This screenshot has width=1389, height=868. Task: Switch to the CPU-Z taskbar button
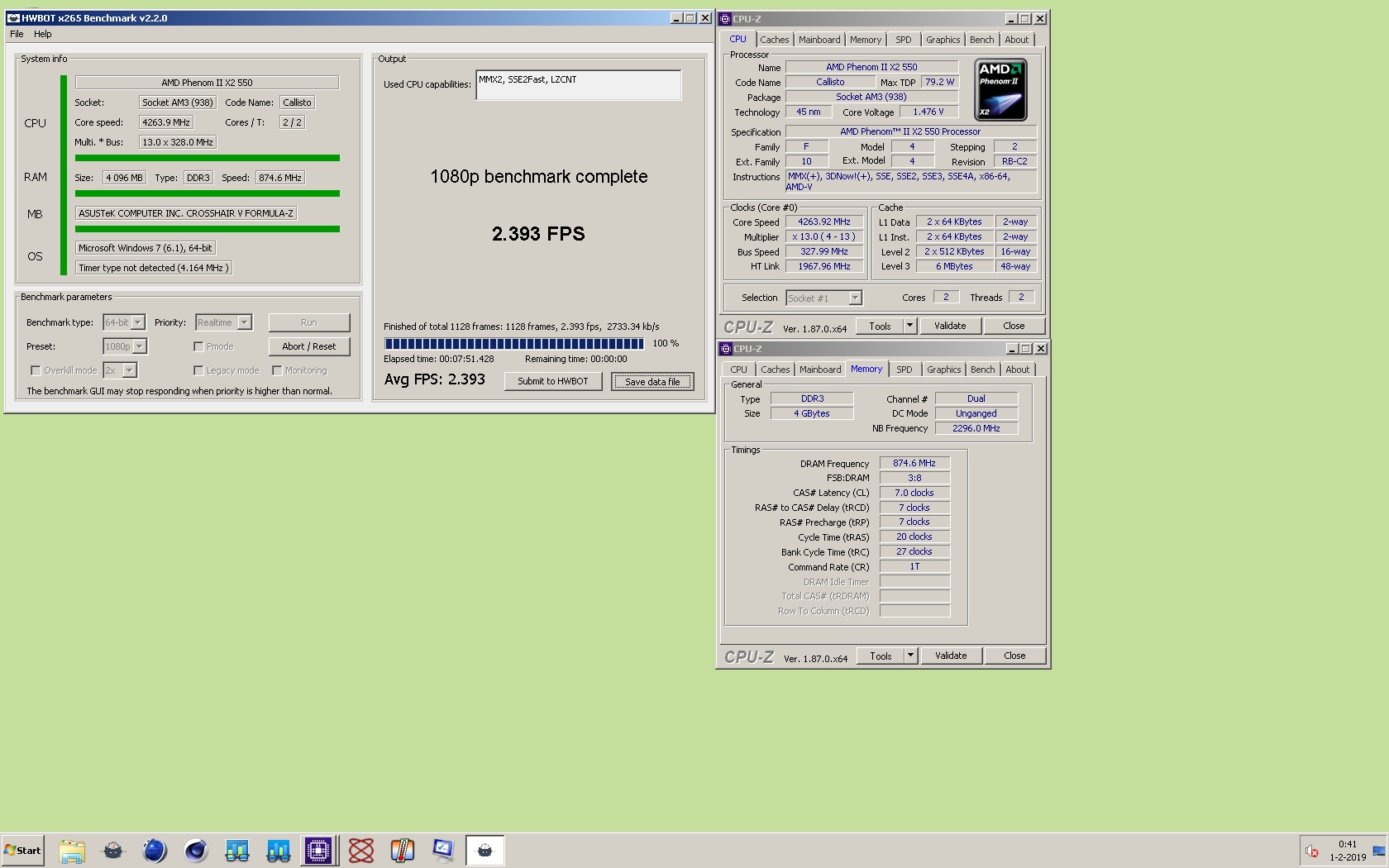318,850
